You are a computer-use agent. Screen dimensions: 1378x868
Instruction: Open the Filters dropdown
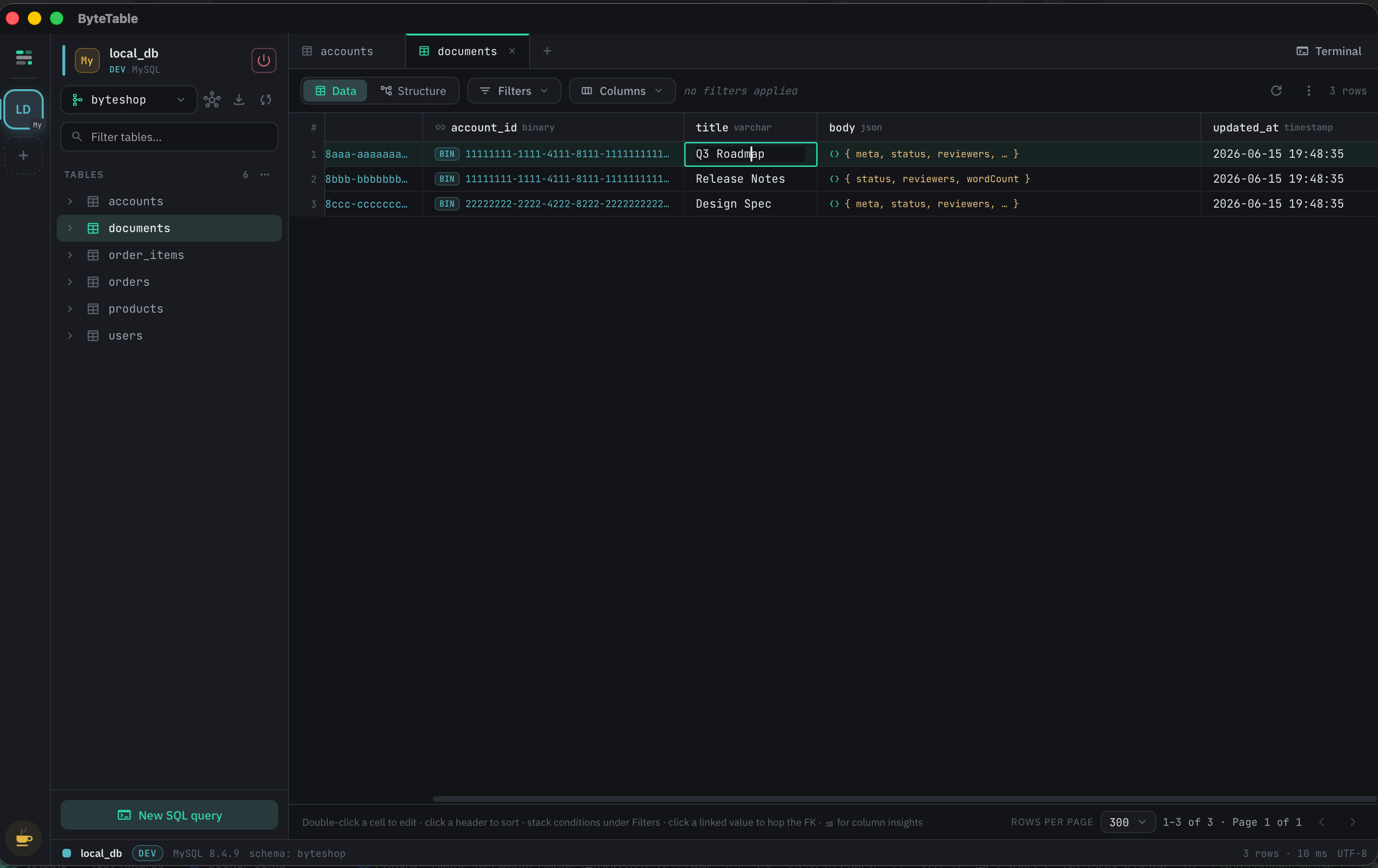click(514, 91)
